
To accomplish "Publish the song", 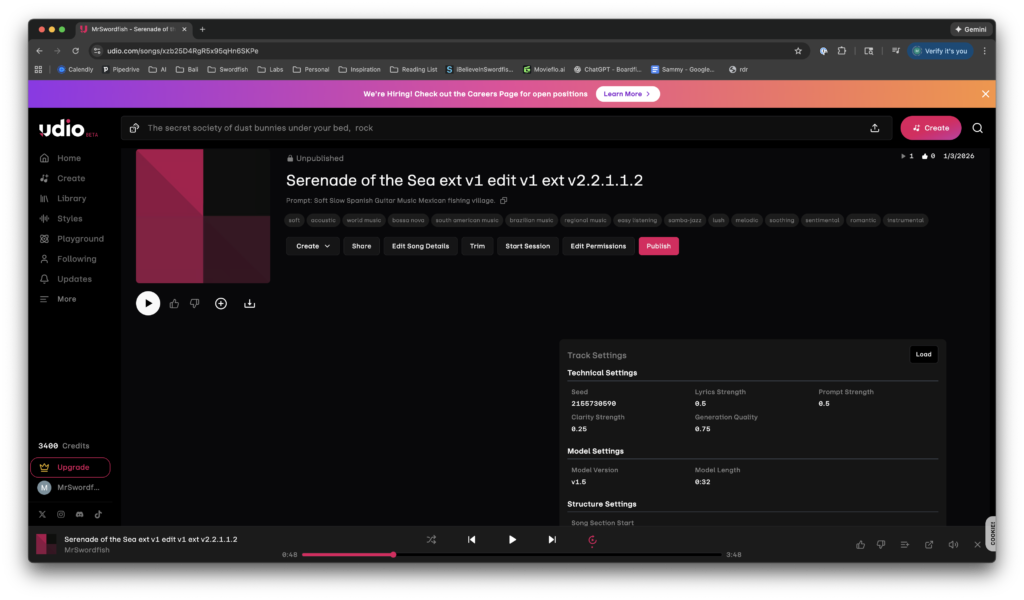I will click(658, 245).
